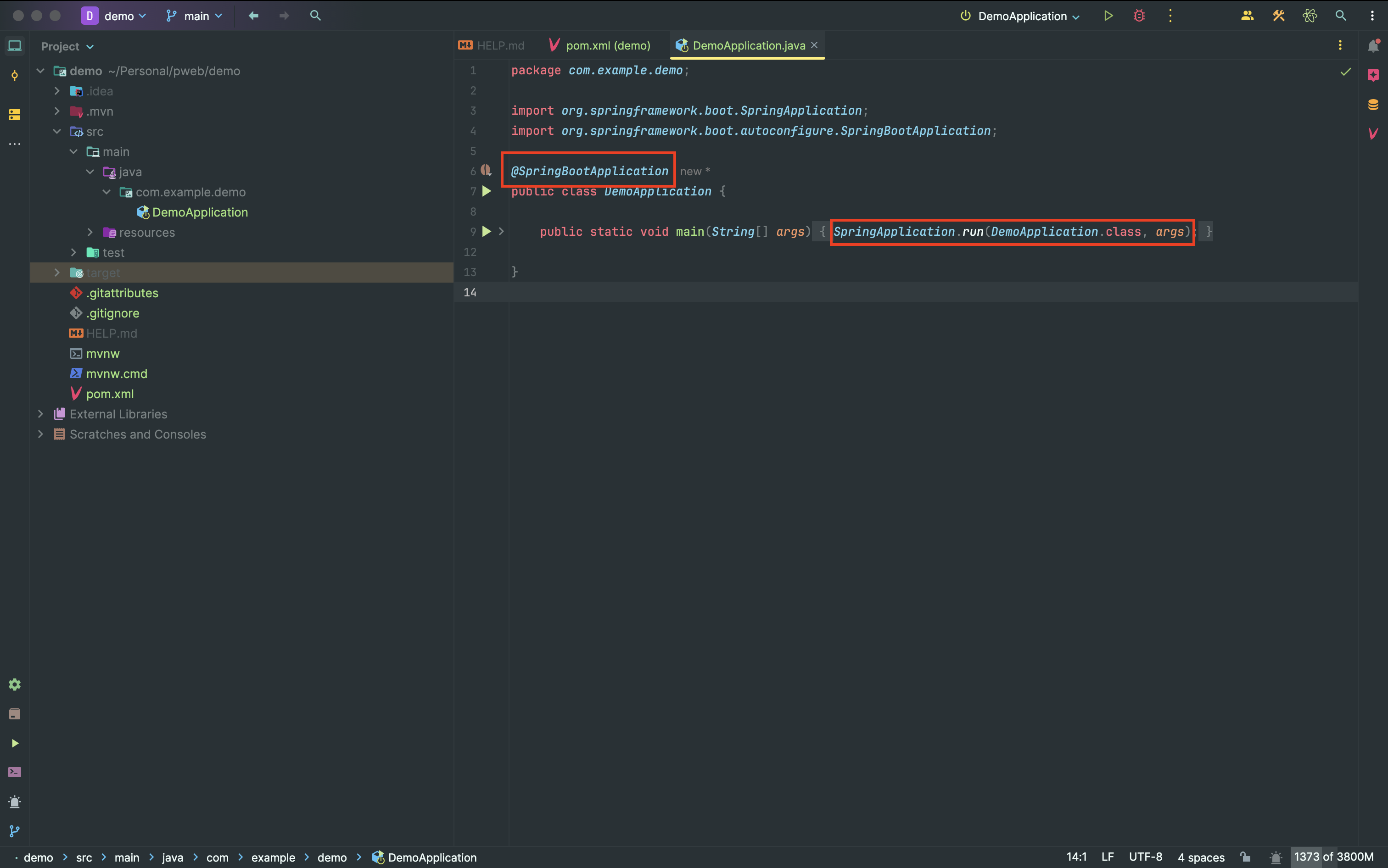Screen dimensions: 1388x868
Task: Switch to the HELP.md tab
Action: pyautogui.click(x=499, y=45)
